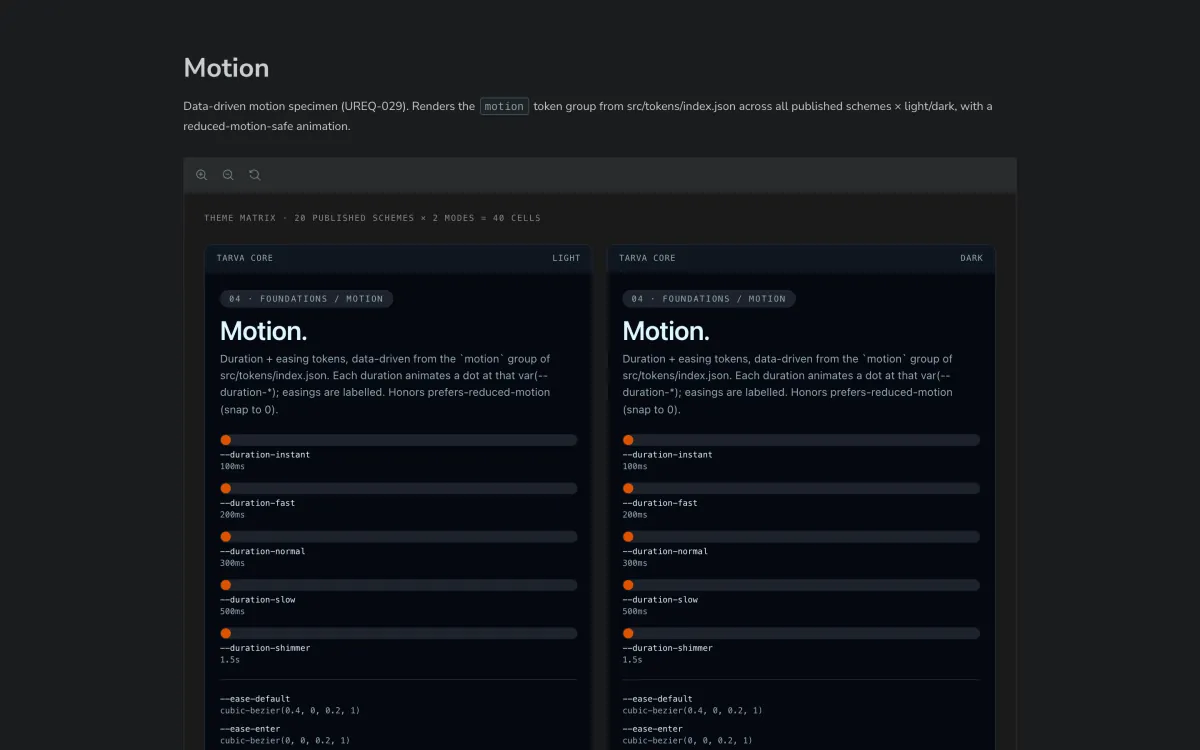
Task: Click cubic-bezier(0.4, 0, 0.2, 1) in Light card
Action: point(290,710)
